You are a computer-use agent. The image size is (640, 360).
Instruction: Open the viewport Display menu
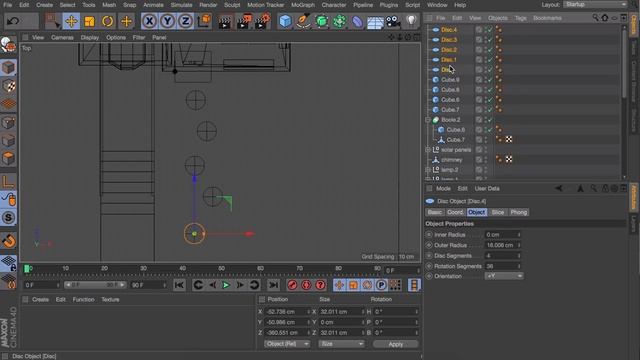tap(90, 37)
